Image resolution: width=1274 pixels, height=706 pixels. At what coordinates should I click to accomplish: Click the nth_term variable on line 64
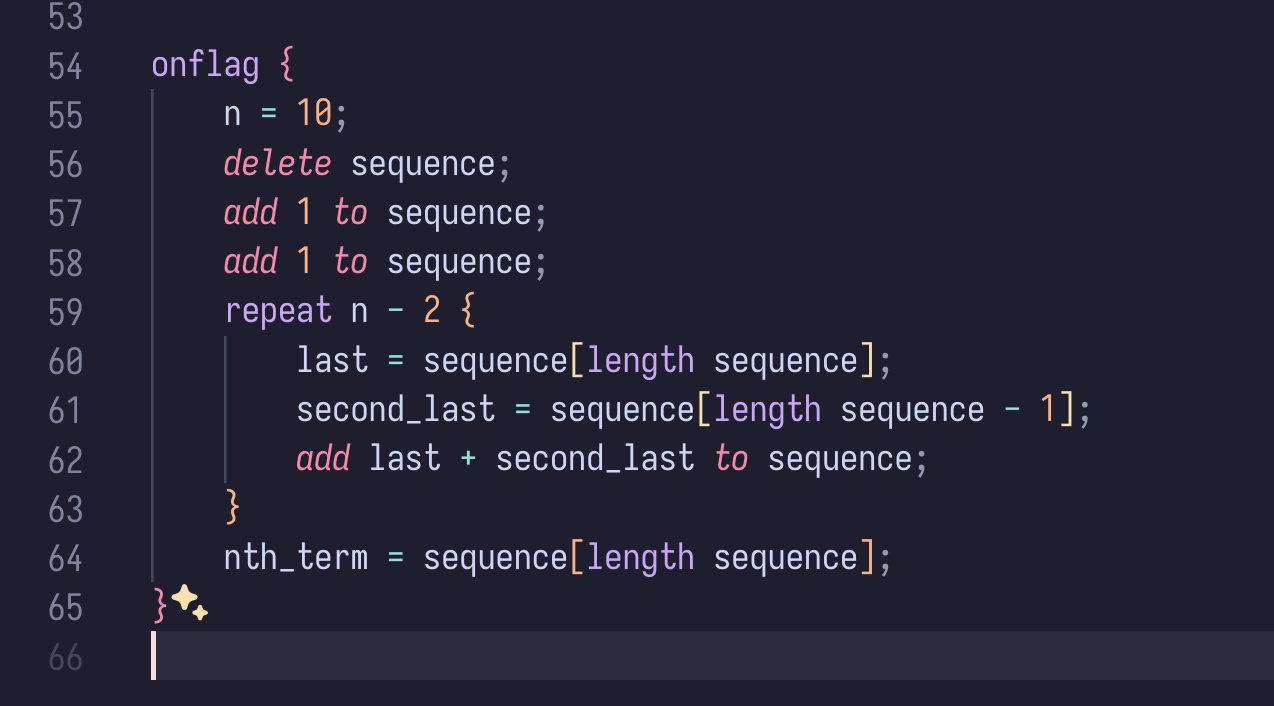pyautogui.click(x=296, y=557)
